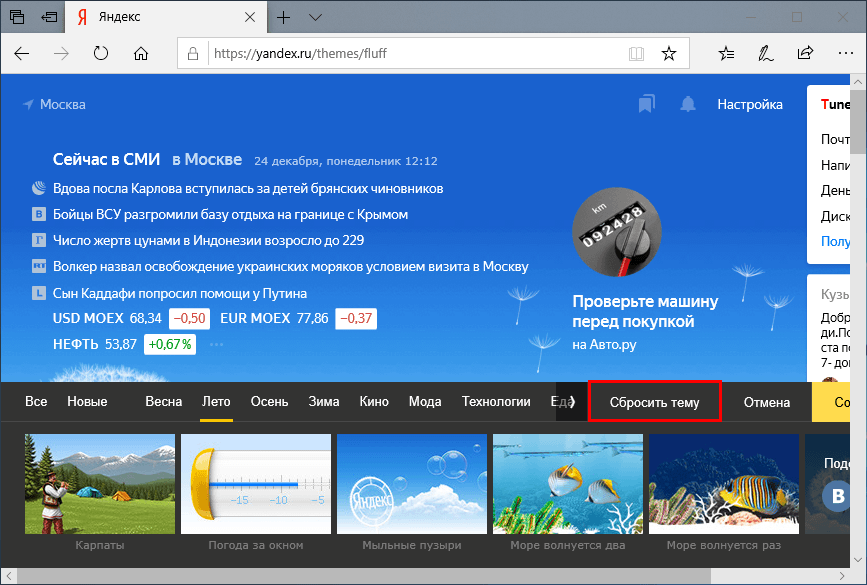Click the Сбросить тему button
This screenshot has height=585, width=867.
pyautogui.click(x=655, y=402)
